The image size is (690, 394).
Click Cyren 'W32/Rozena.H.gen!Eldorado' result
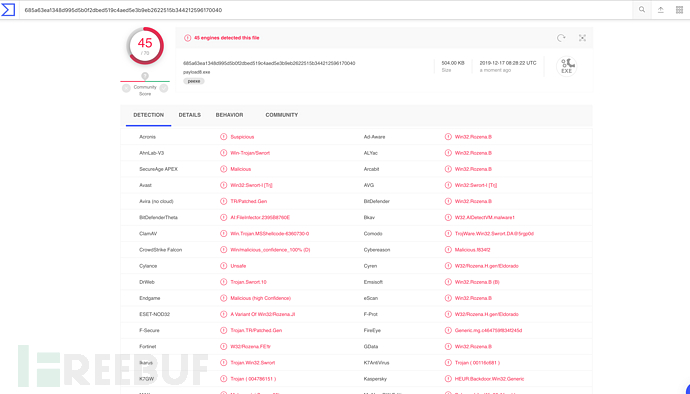pos(487,266)
